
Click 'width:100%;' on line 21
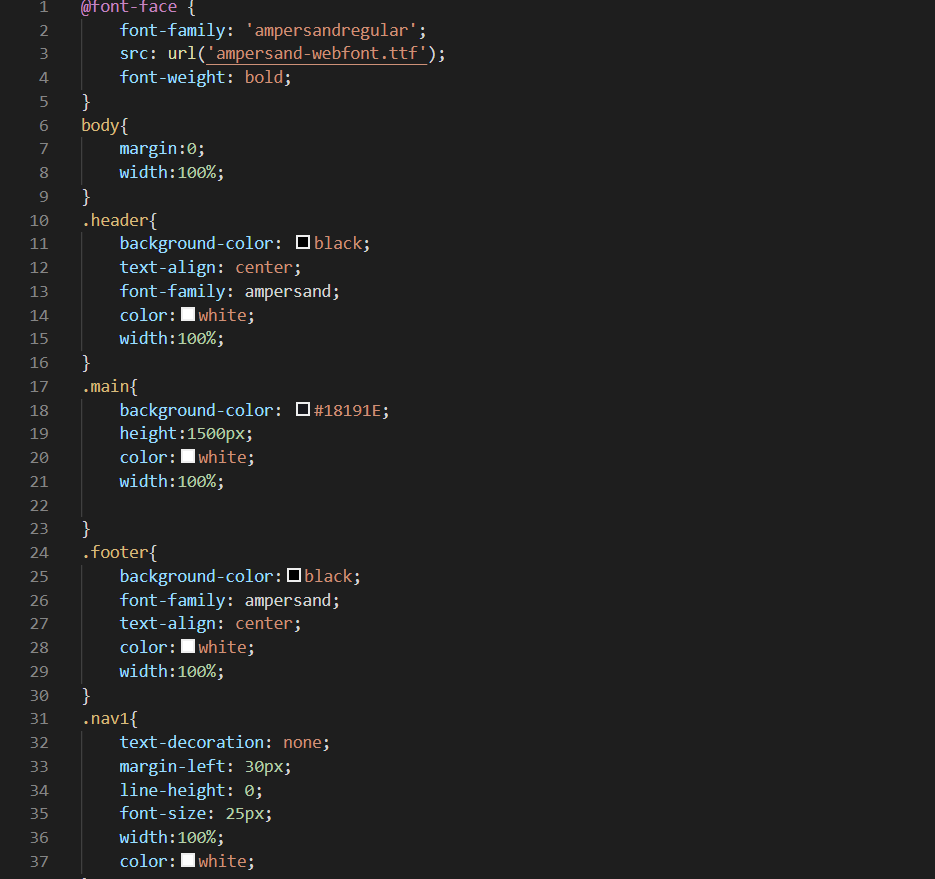click(172, 481)
